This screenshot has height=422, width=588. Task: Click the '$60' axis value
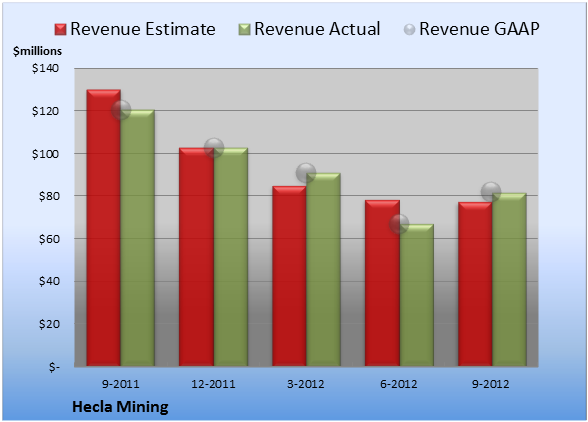[49, 239]
